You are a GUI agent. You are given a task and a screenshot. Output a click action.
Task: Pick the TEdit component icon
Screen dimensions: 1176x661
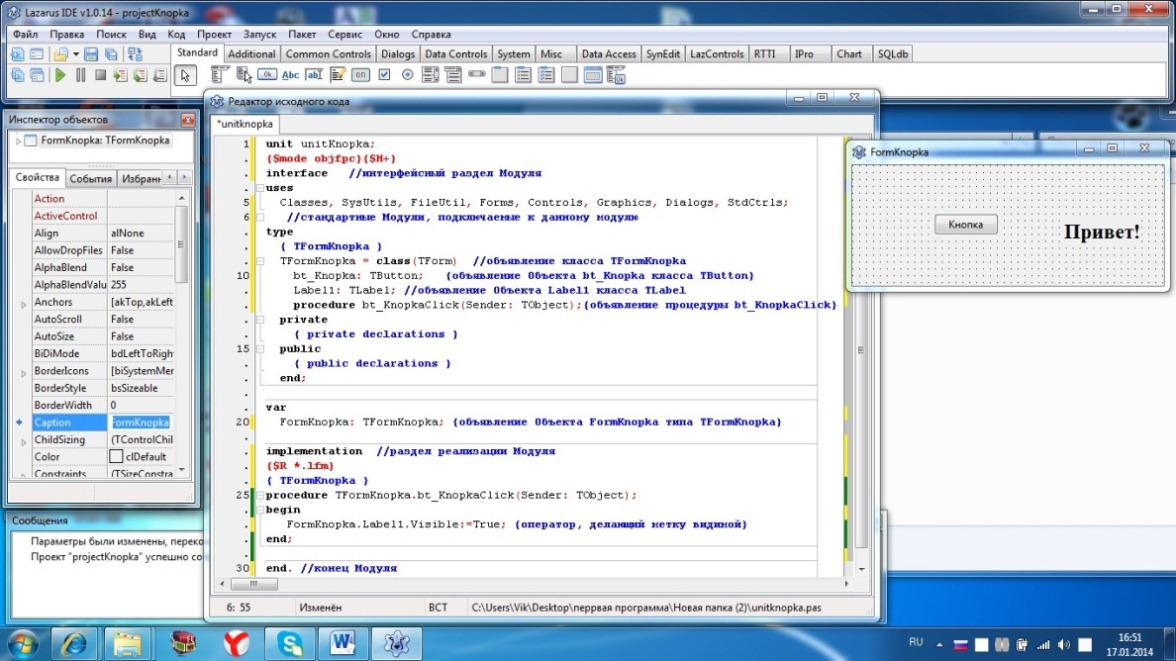tap(314, 75)
